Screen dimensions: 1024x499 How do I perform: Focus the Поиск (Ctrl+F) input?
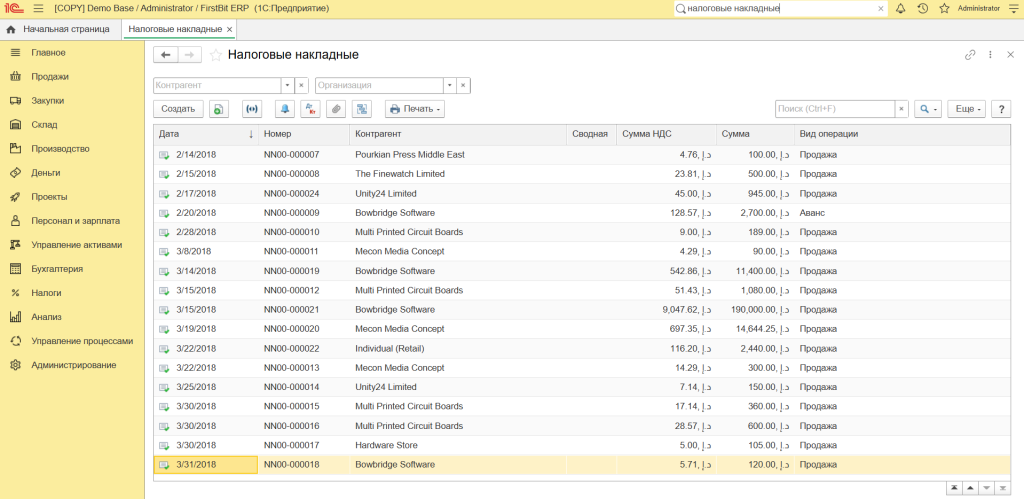pos(834,109)
